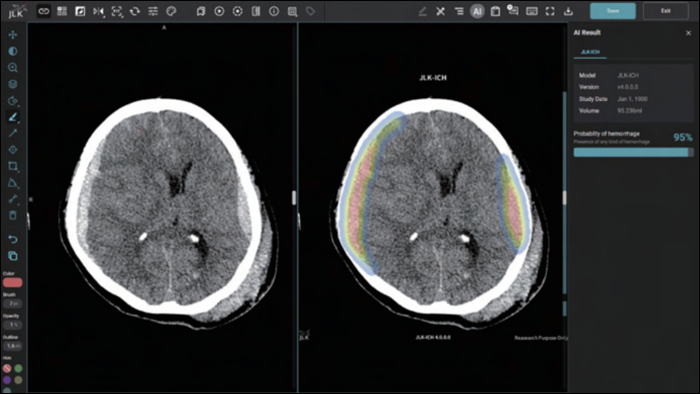Click the Exit button
This screenshot has width=700, height=394.
tap(666, 11)
